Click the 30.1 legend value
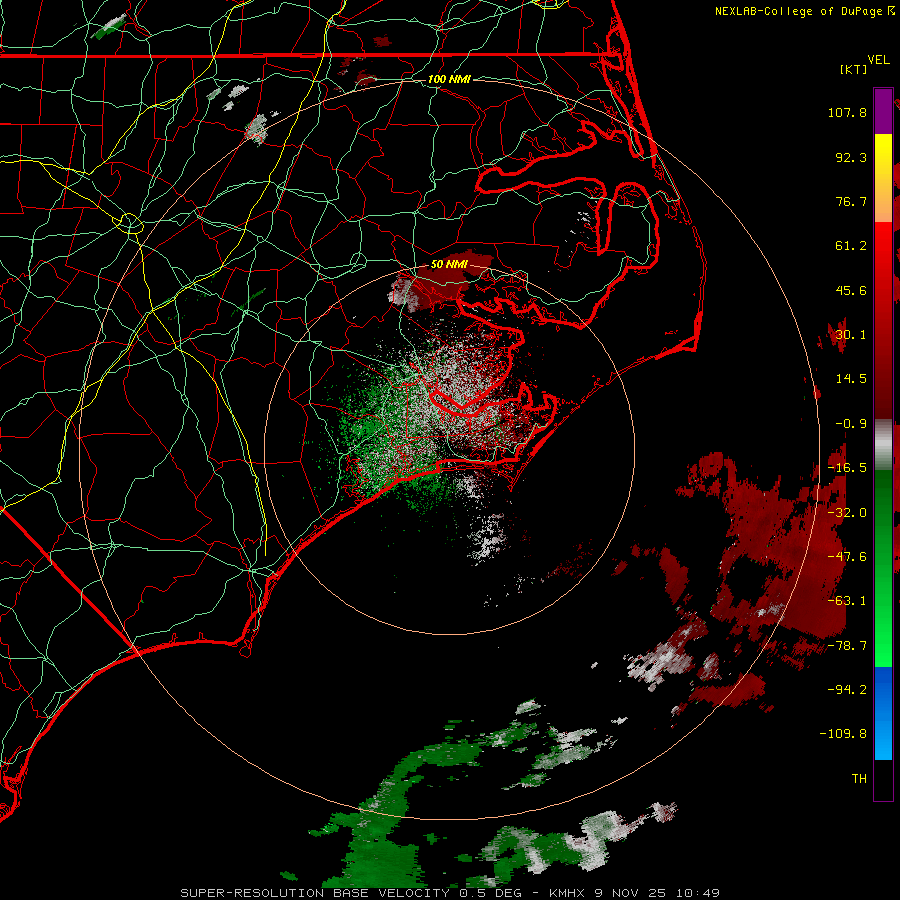Image resolution: width=900 pixels, height=900 pixels. (x=851, y=335)
